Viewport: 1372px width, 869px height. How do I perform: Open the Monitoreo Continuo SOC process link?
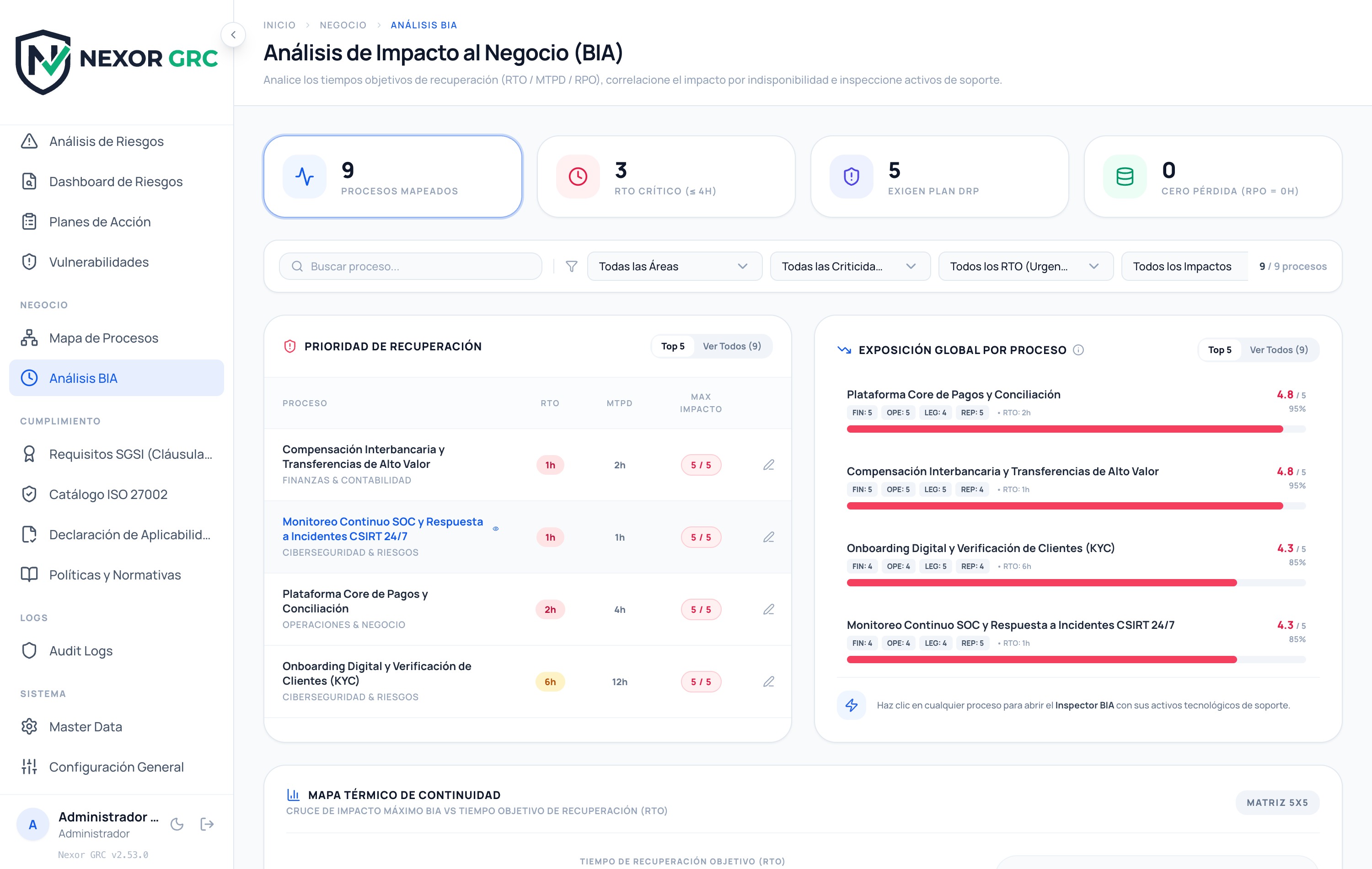(382, 529)
